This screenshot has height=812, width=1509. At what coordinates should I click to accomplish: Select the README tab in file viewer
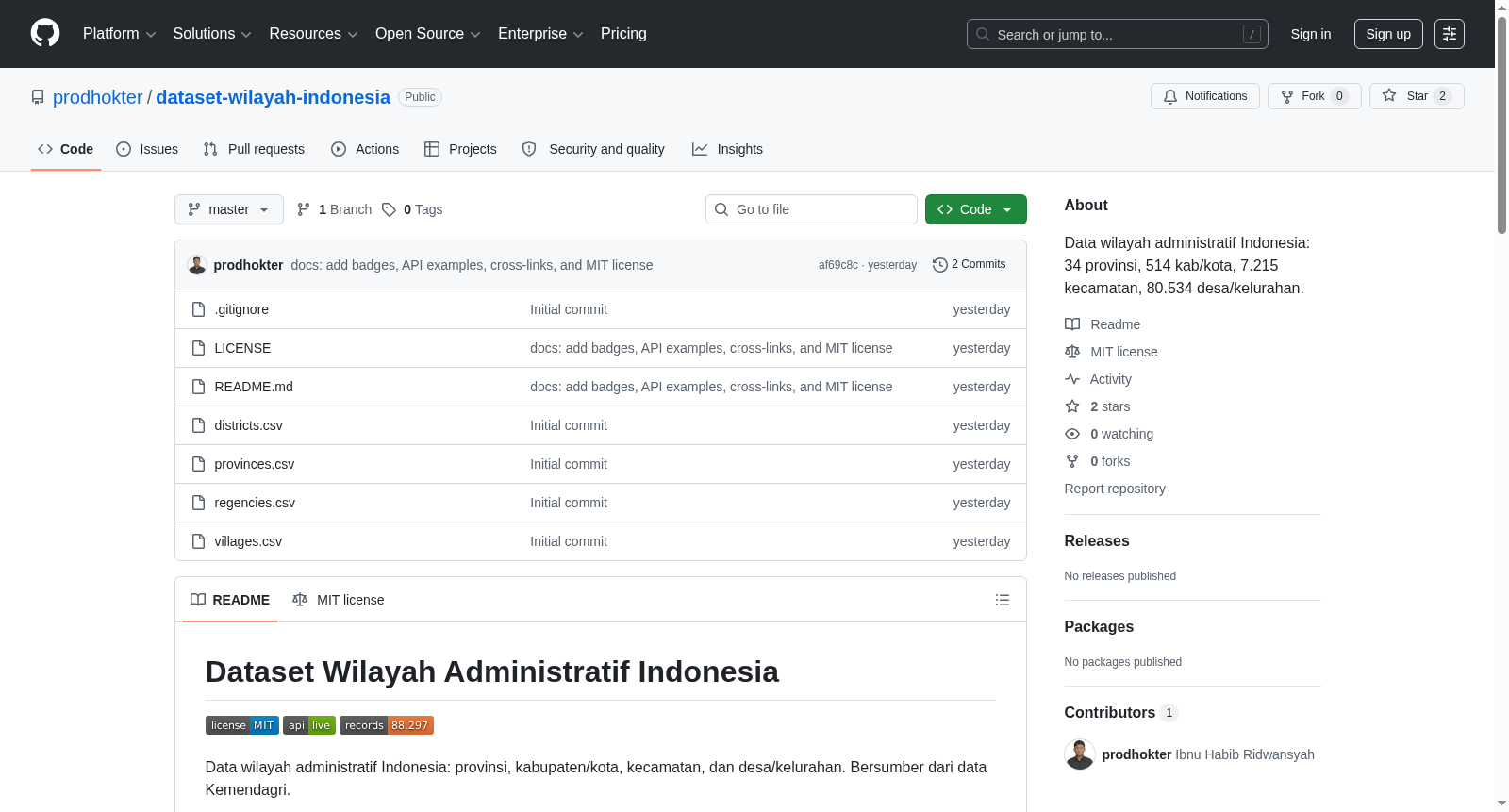[230, 600]
